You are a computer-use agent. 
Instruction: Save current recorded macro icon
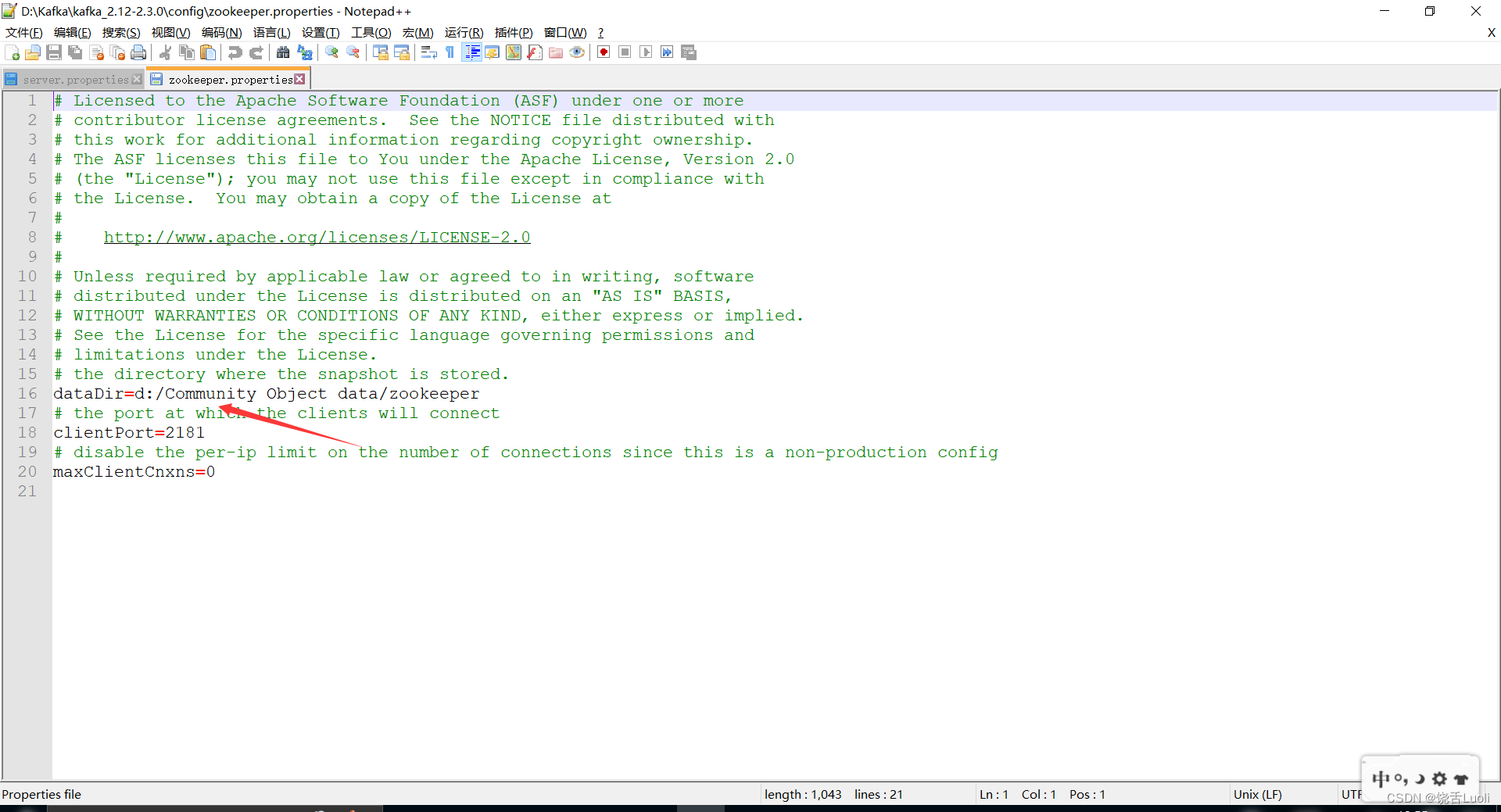[x=689, y=52]
